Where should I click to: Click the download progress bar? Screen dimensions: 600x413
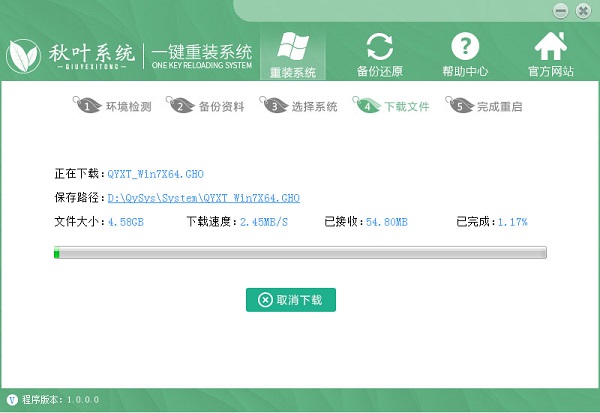pyautogui.click(x=300, y=253)
